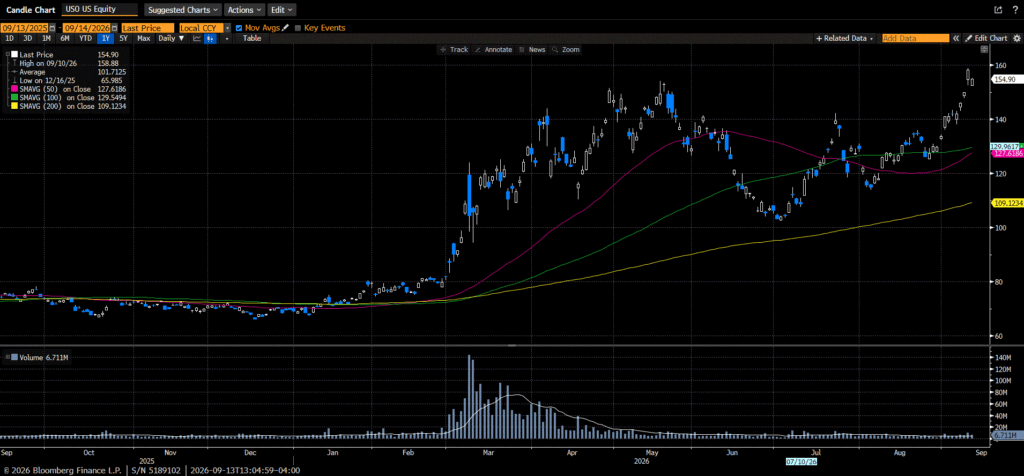The height and width of the screenshot is (476, 1024).
Task: Select the candle chart type icon
Action: pos(210,39)
